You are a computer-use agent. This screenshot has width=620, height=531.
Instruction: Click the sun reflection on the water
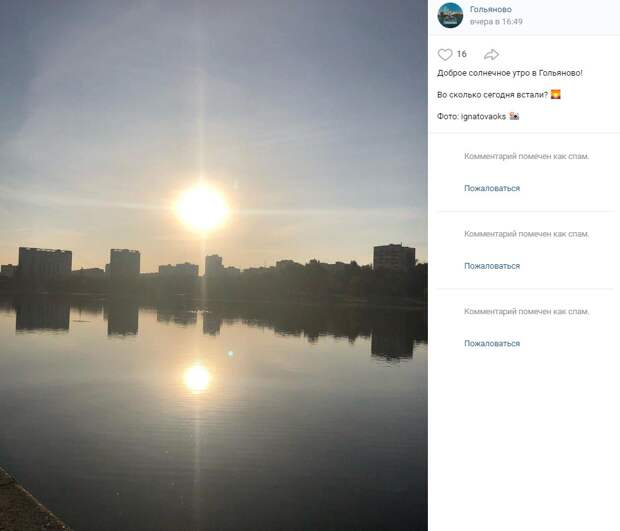[197, 378]
